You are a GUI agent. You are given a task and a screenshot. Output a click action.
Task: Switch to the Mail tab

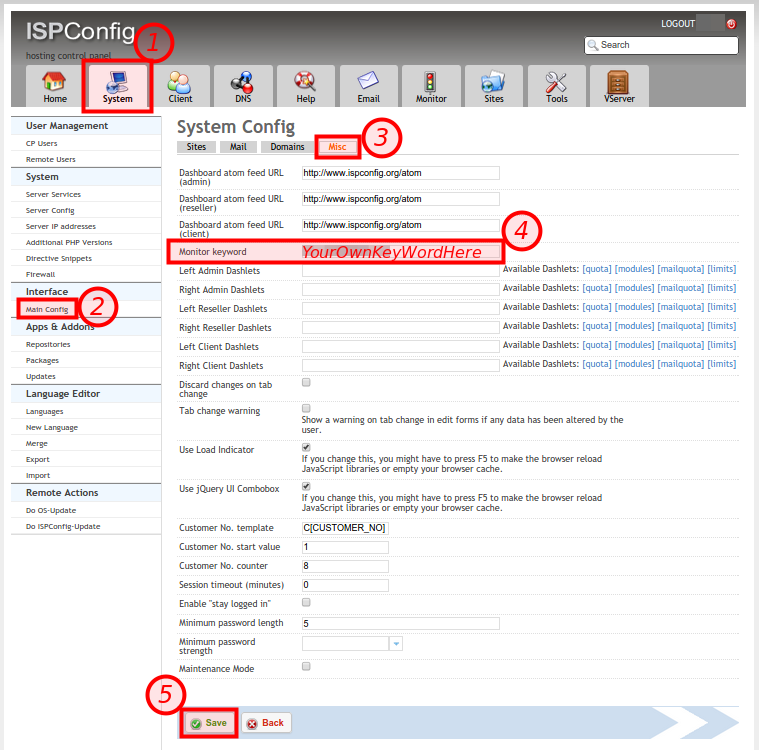[x=238, y=147]
